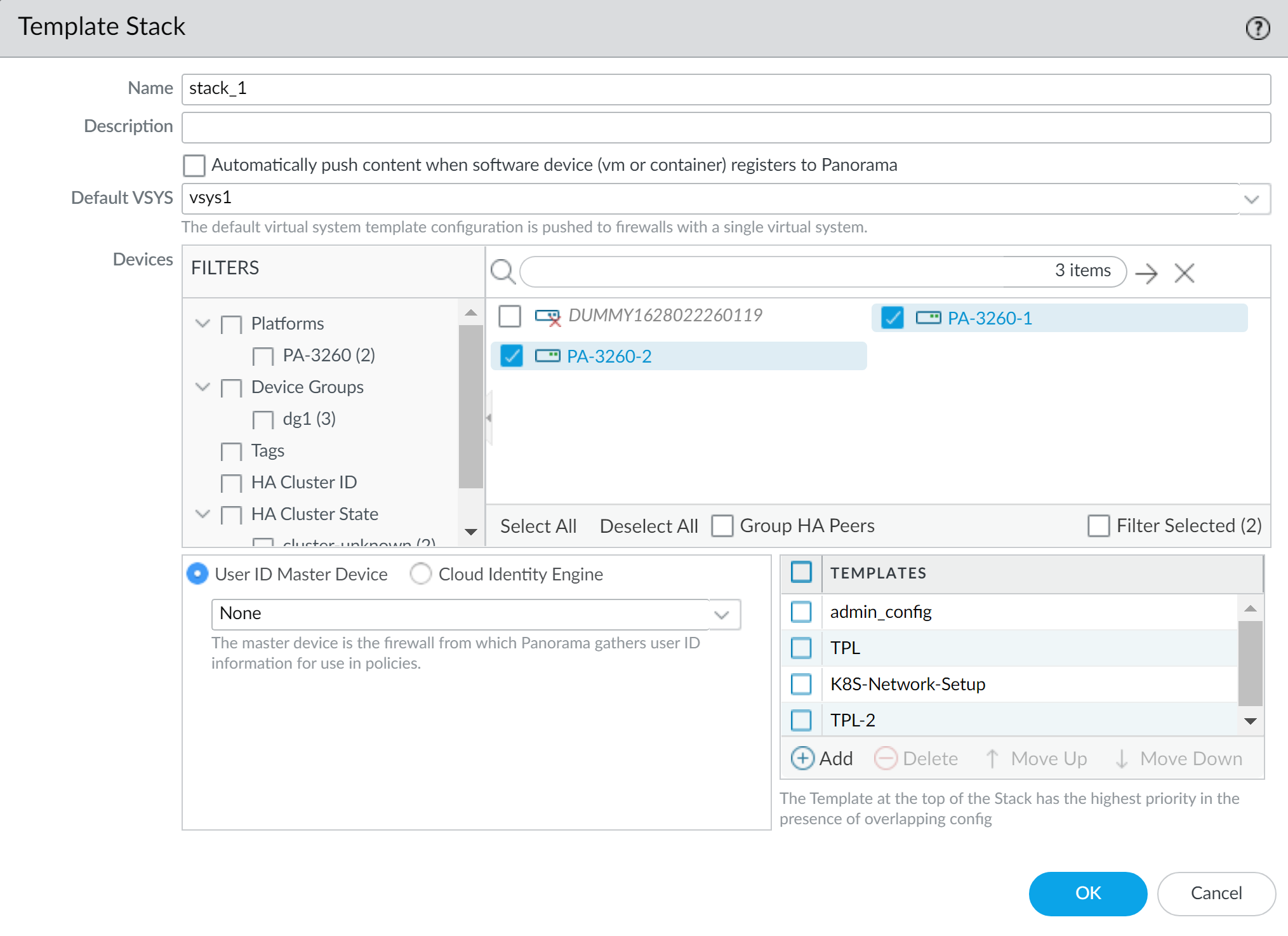The image size is (1288, 936).
Task: Click the PA-3260-1 firewall device icon
Action: click(928, 318)
